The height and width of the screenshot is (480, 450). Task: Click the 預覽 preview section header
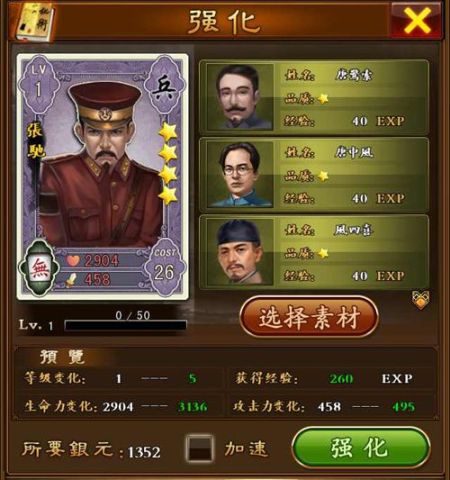[62, 357]
